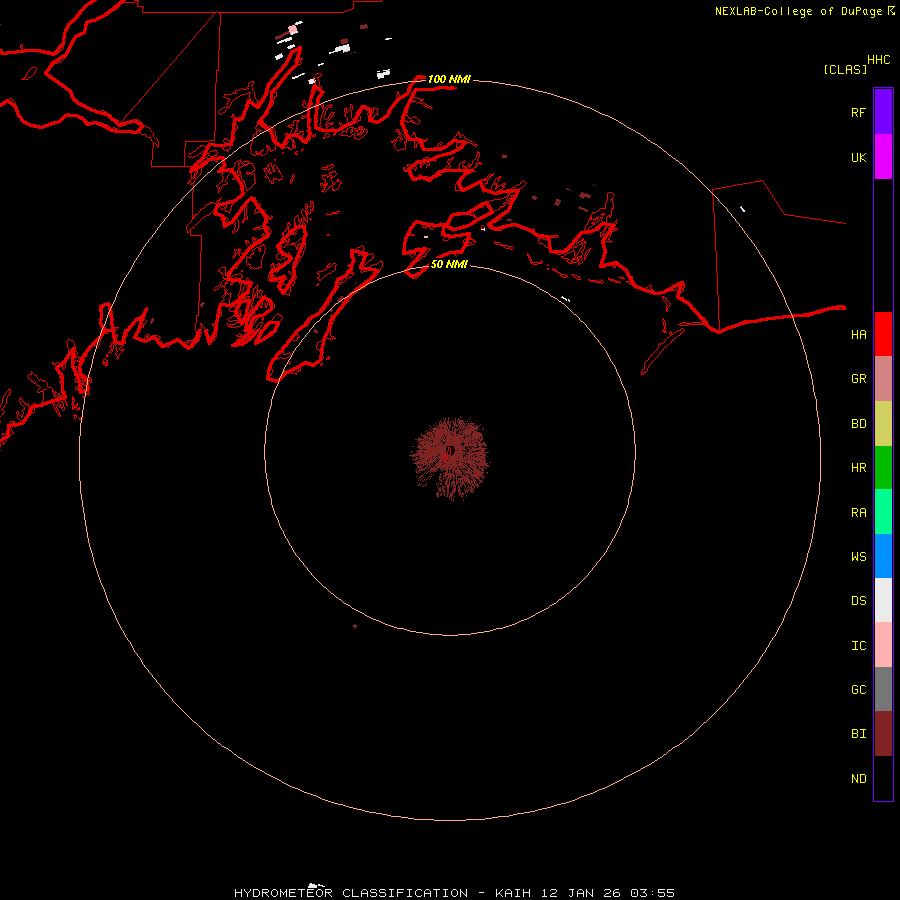This screenshot has width=900, height=900.
Task: Click the HA red legend swatch
Action: 883,334
